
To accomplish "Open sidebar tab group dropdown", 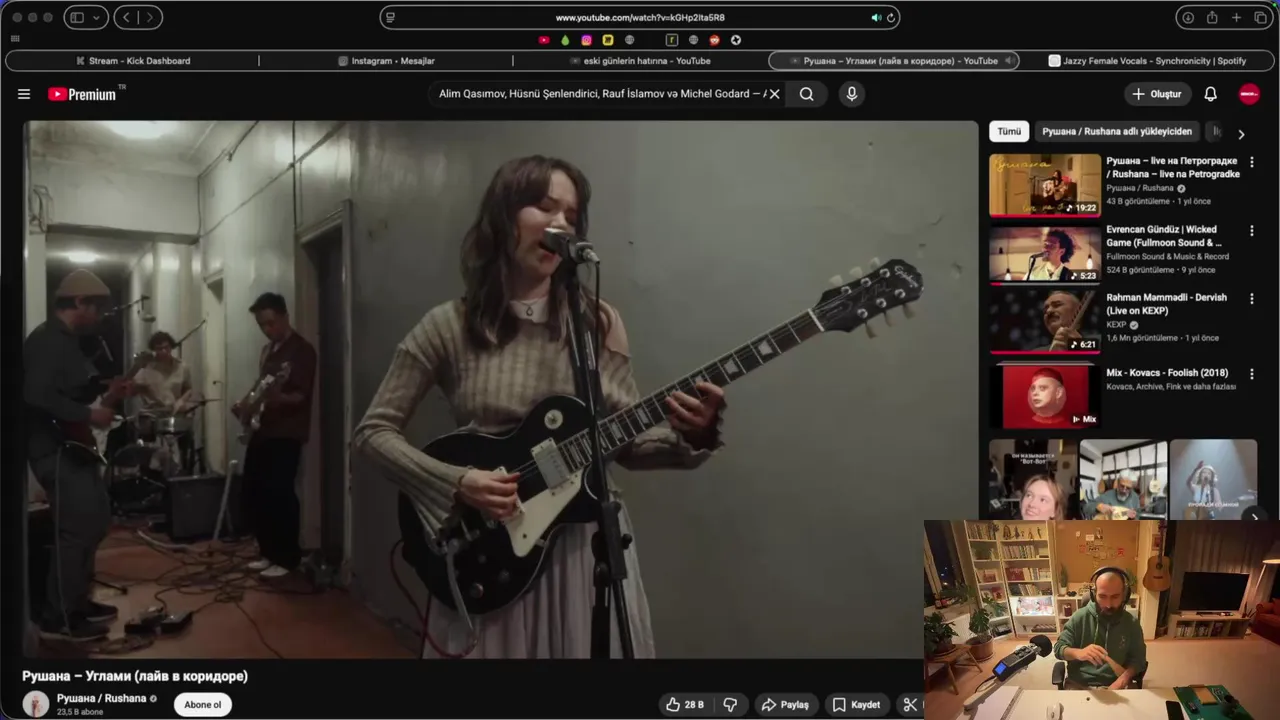I will pyautogui.click(x=97, y=17).
